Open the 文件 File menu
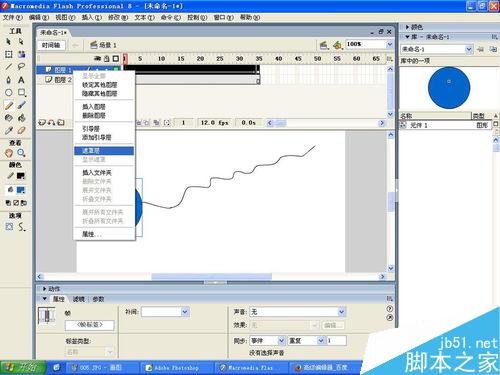 (x=12, y=17)
